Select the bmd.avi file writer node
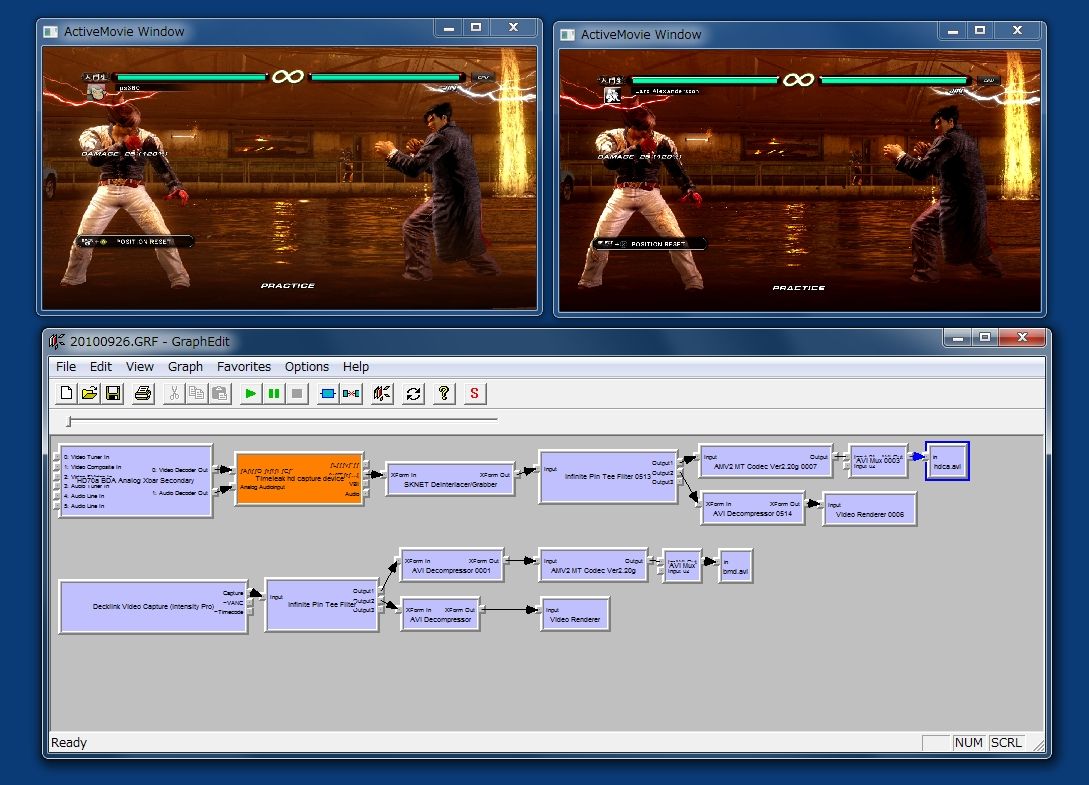Viewport: 1089px width, 785px height. click(x=735, y=566)
